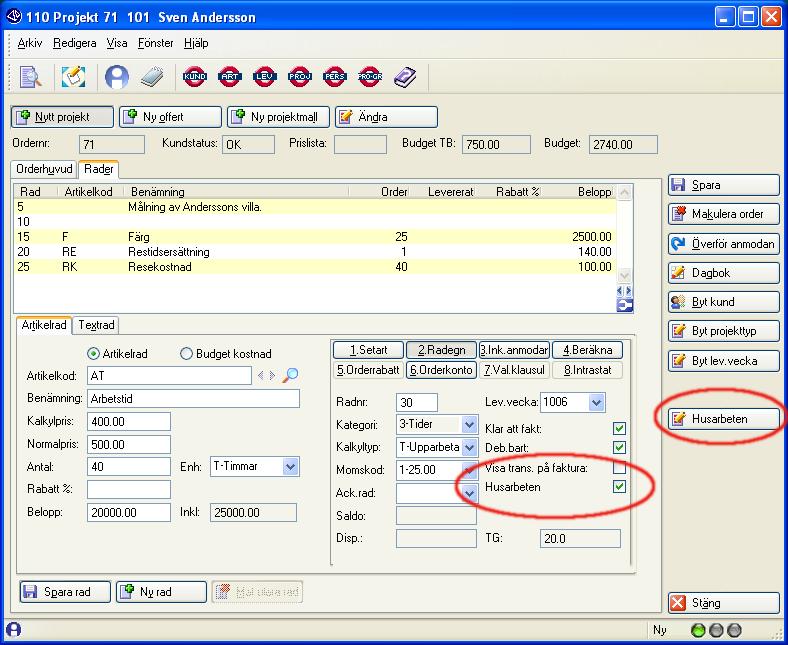Select the Budget kostnad radio button

(186, 354)
